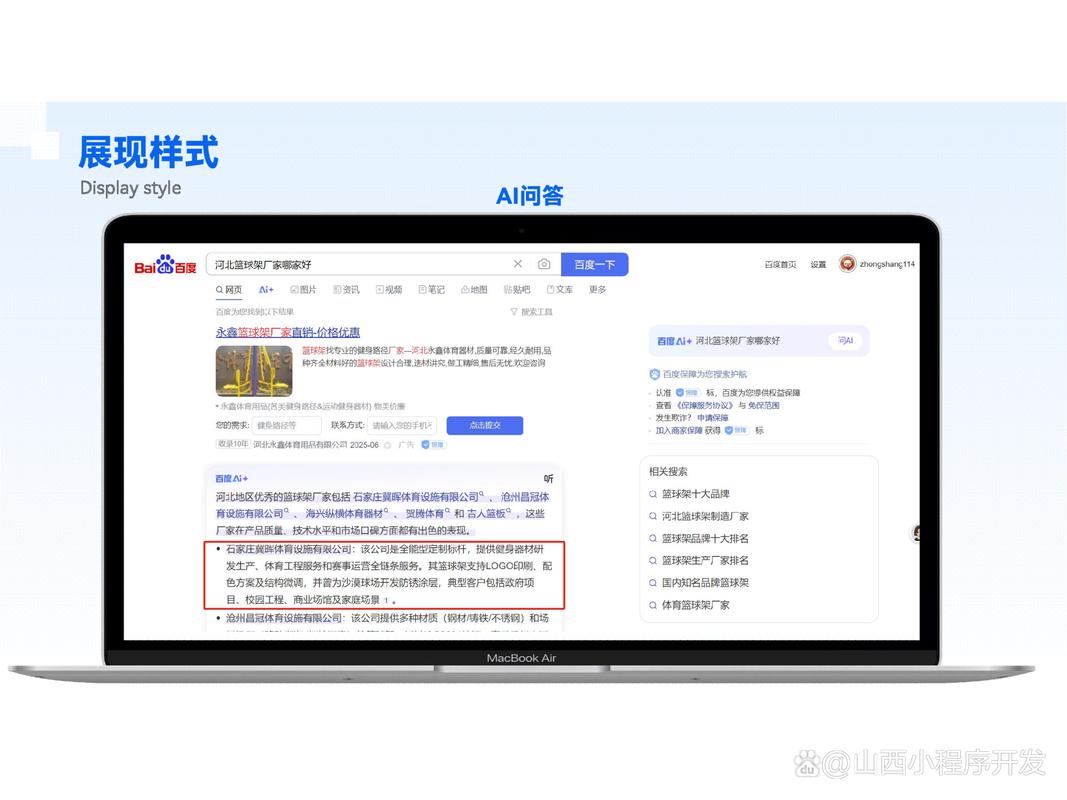Click the 百度一下 search button
The image size is (1067, 800).
[x=594, y=265]
